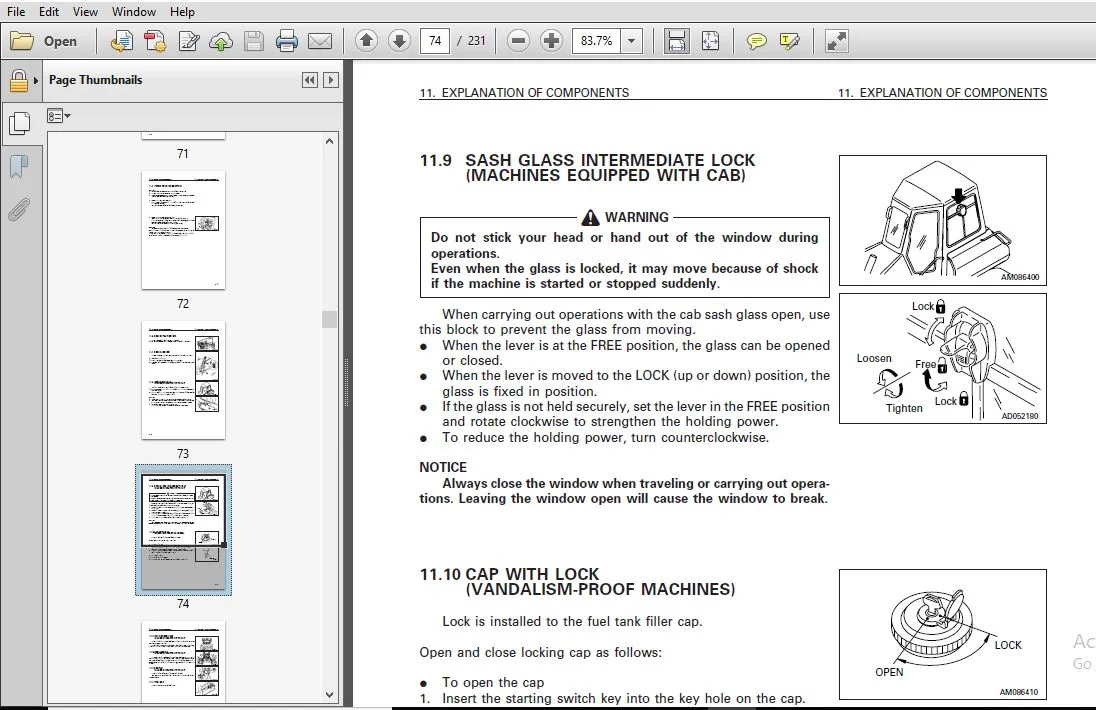Click thumbnail scrollbar down arrow
Screen dimensions: 1096x710
[x=330, y=695]
